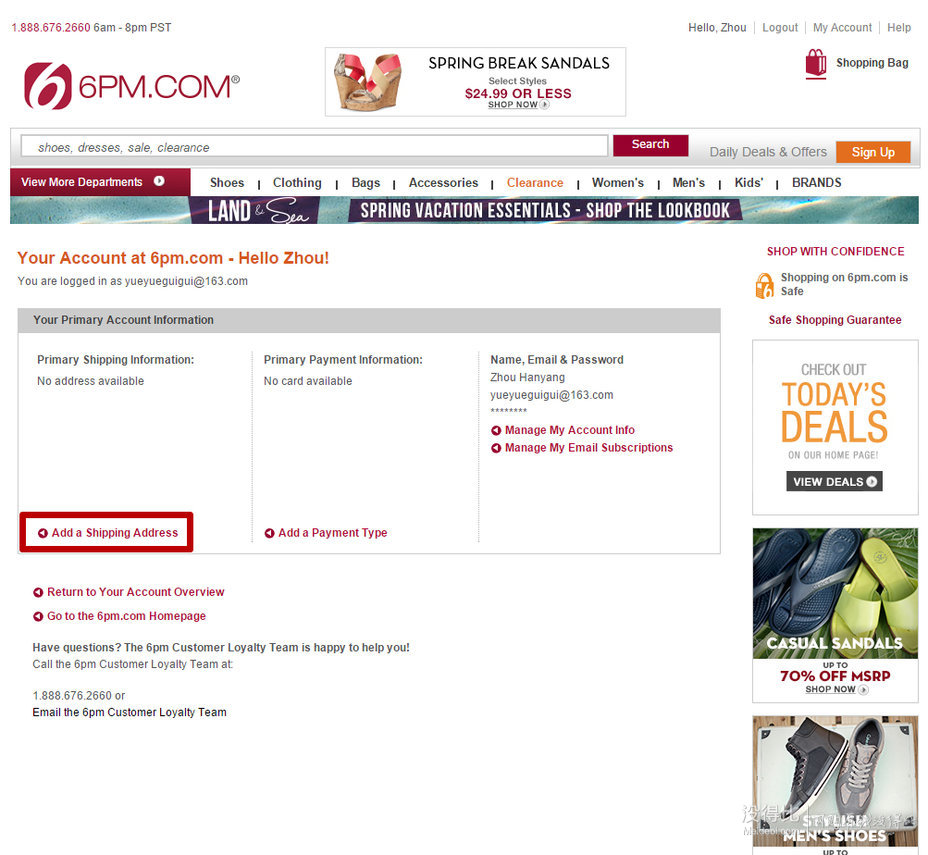928x855 pixels.
Task: Click arrow icon beside View More Departments
Action: tap(159, 181)
